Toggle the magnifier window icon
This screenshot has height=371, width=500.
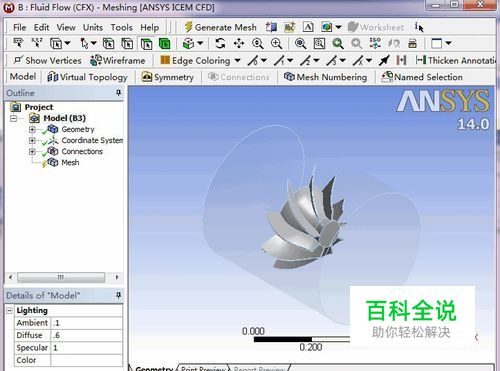[x=319, y=43]
